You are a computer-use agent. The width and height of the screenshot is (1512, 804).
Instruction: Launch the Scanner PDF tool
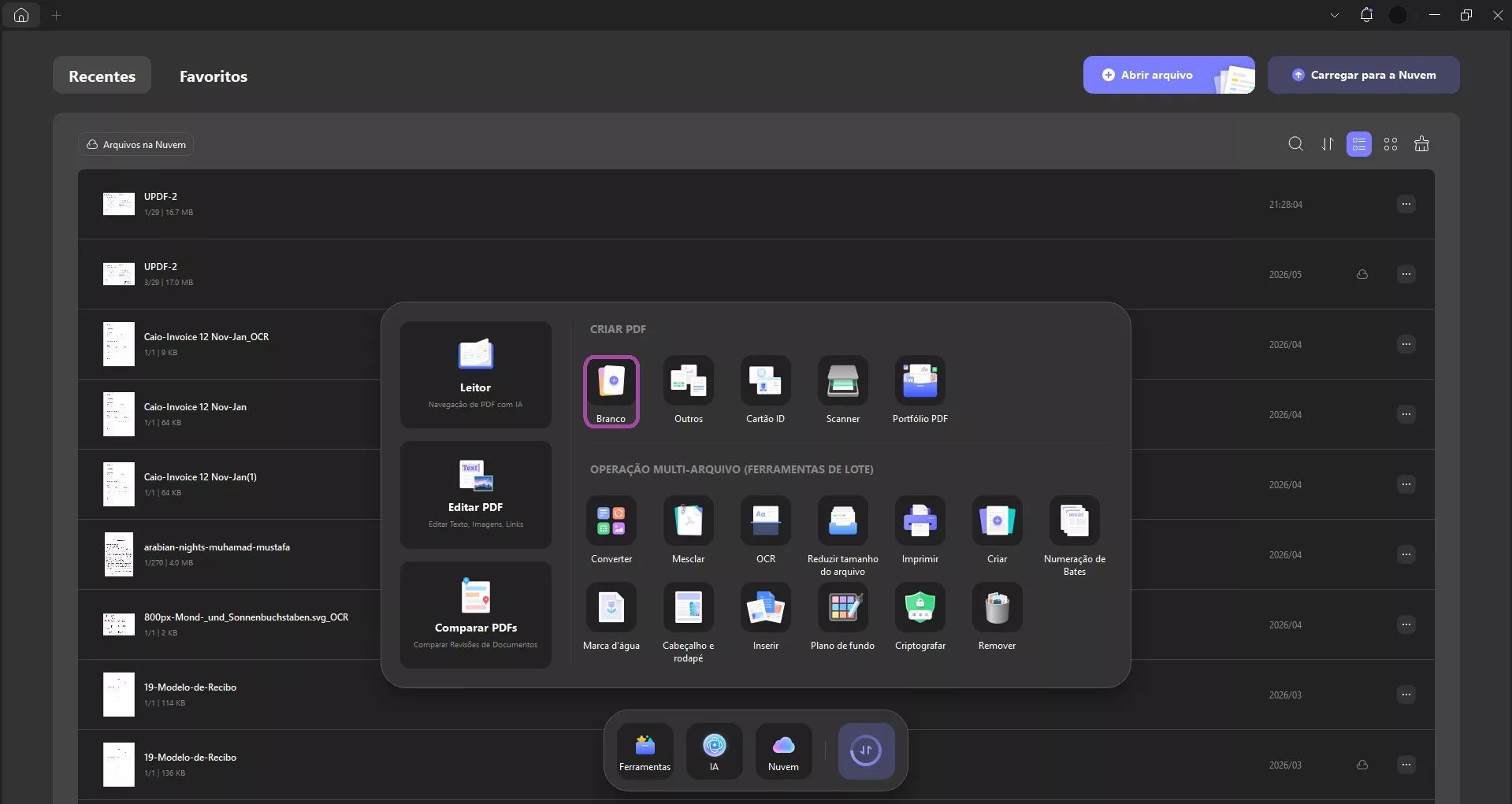pyautogui.click(x=843, y=391)
